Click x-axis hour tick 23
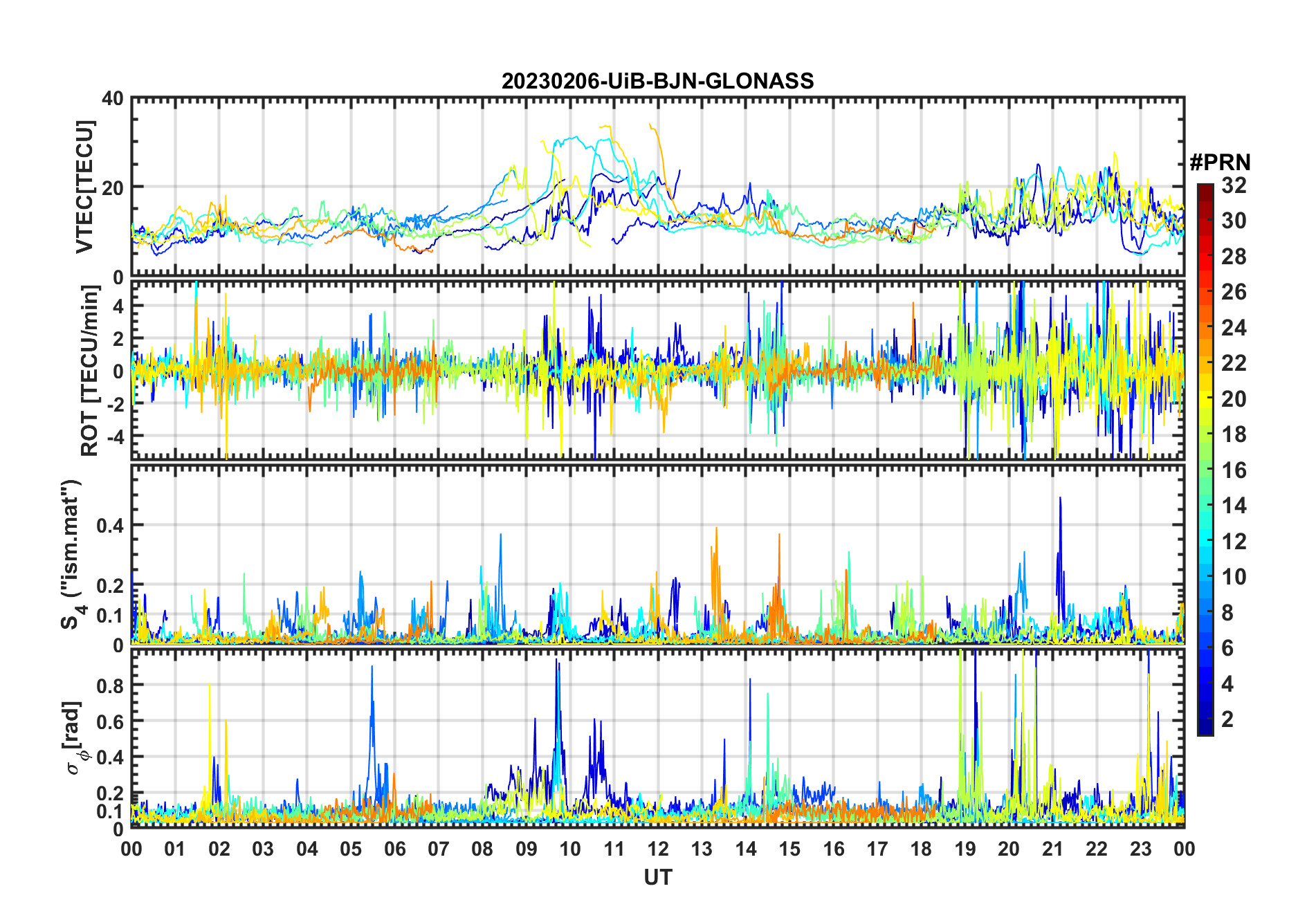The height and width of the screenshot is (920, 1316). 1140,849
